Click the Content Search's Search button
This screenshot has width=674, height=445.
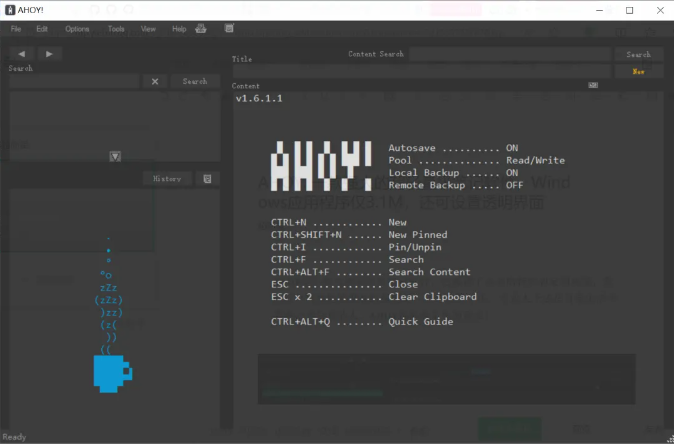click(638, 54)
